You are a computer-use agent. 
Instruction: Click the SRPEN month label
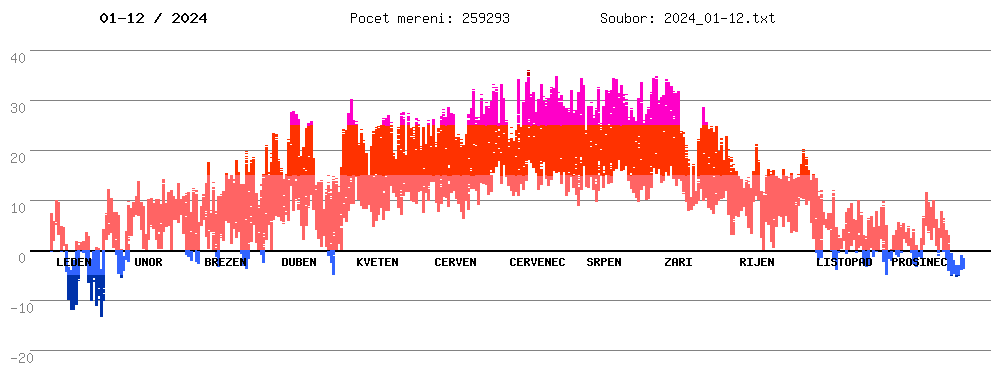click(x=604, y=262)
